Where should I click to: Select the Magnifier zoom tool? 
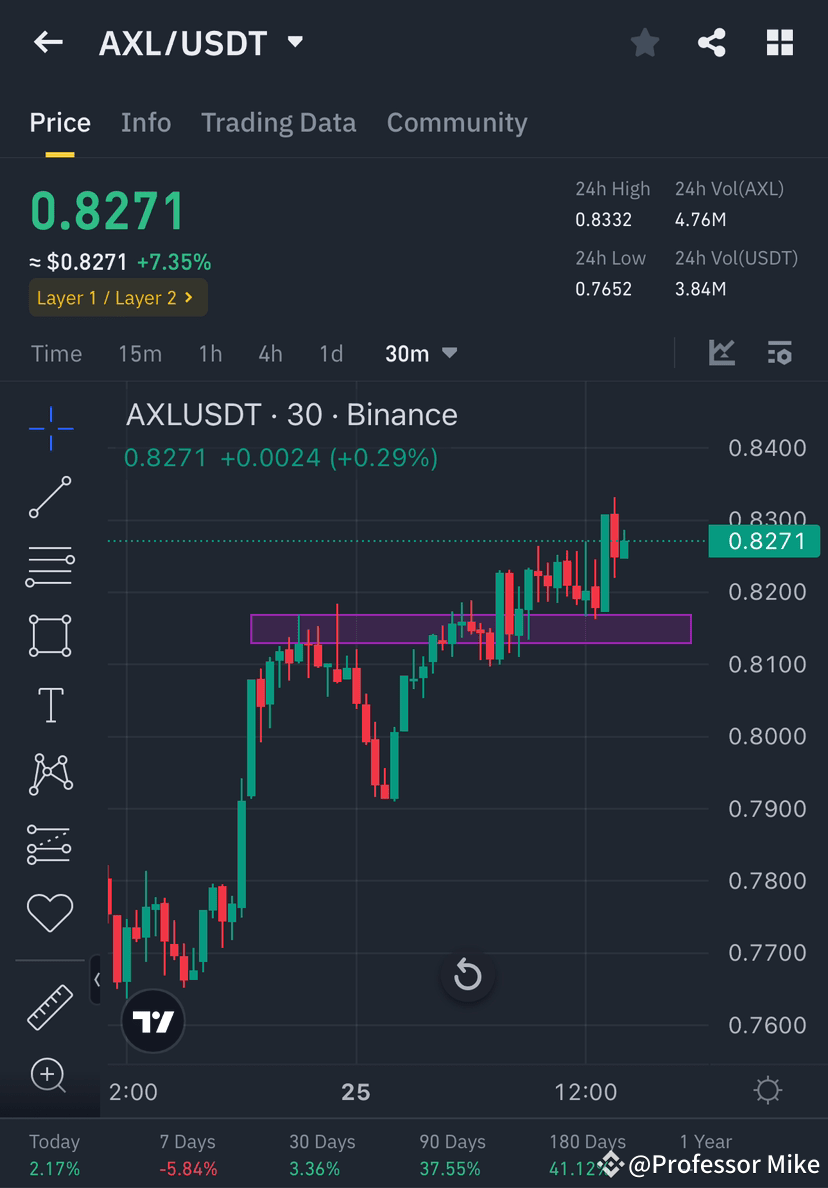click(x=50, y=1076)
